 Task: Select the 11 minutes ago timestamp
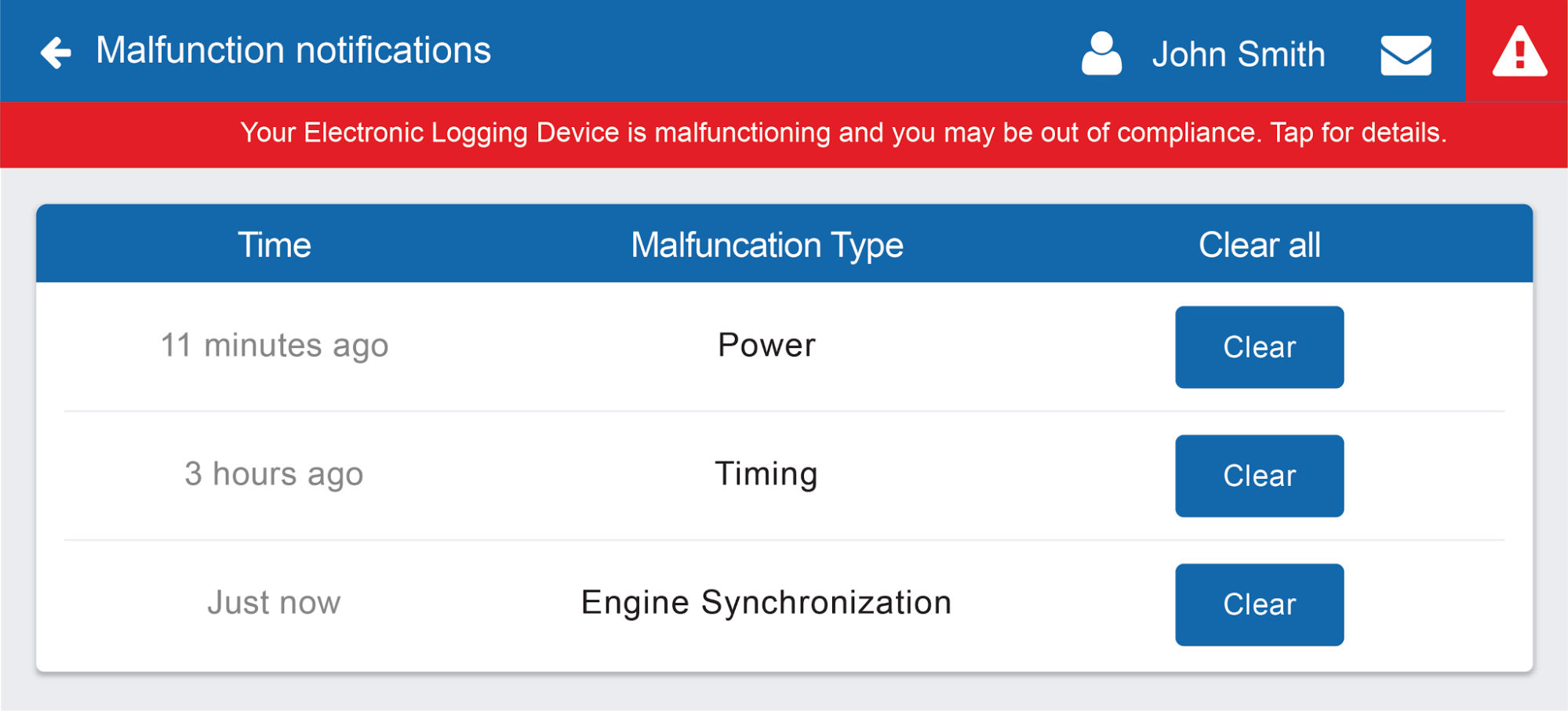pyautogui.click(x=275, y=346)
